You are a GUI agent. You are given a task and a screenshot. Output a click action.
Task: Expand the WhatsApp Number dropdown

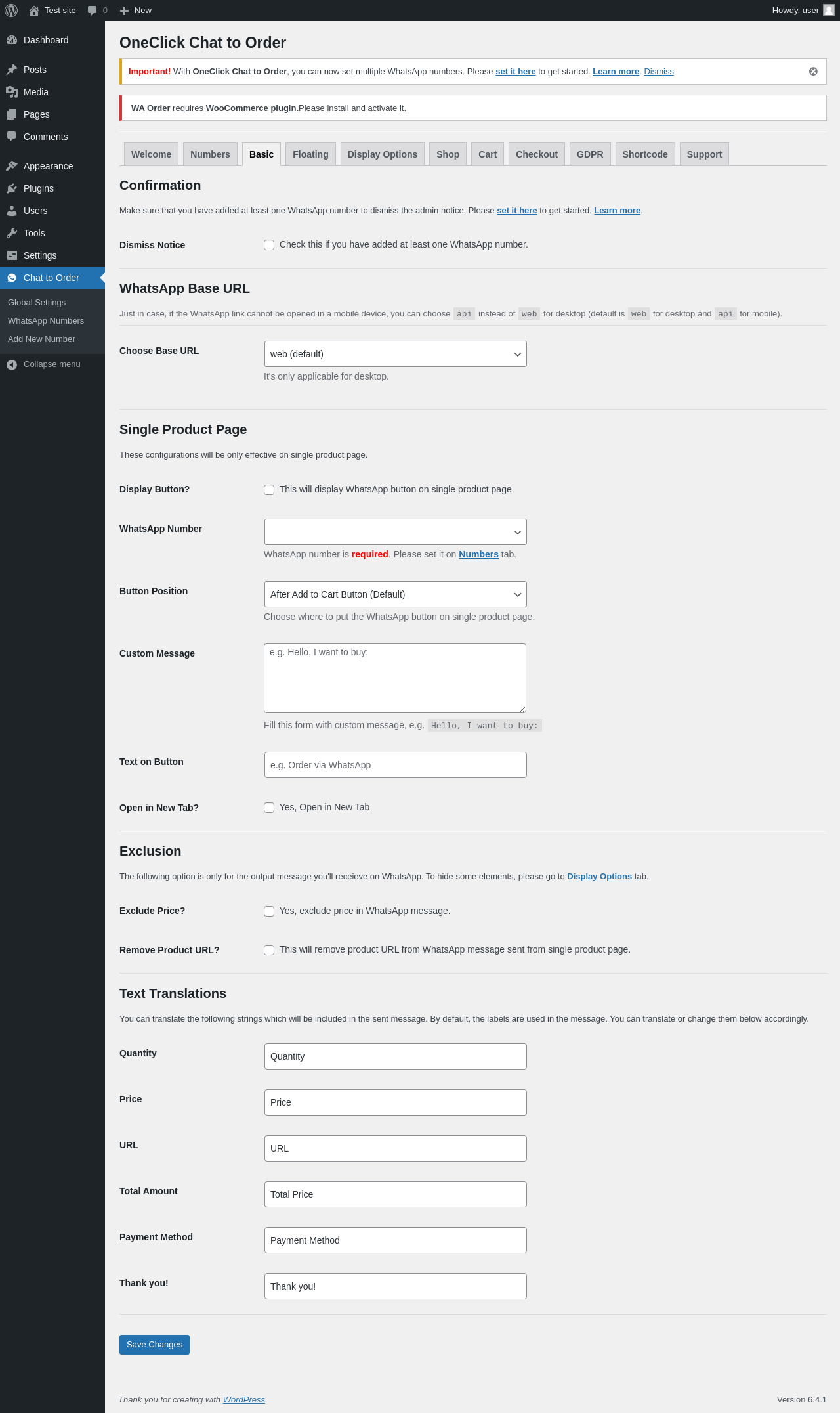tap(396, 532)
